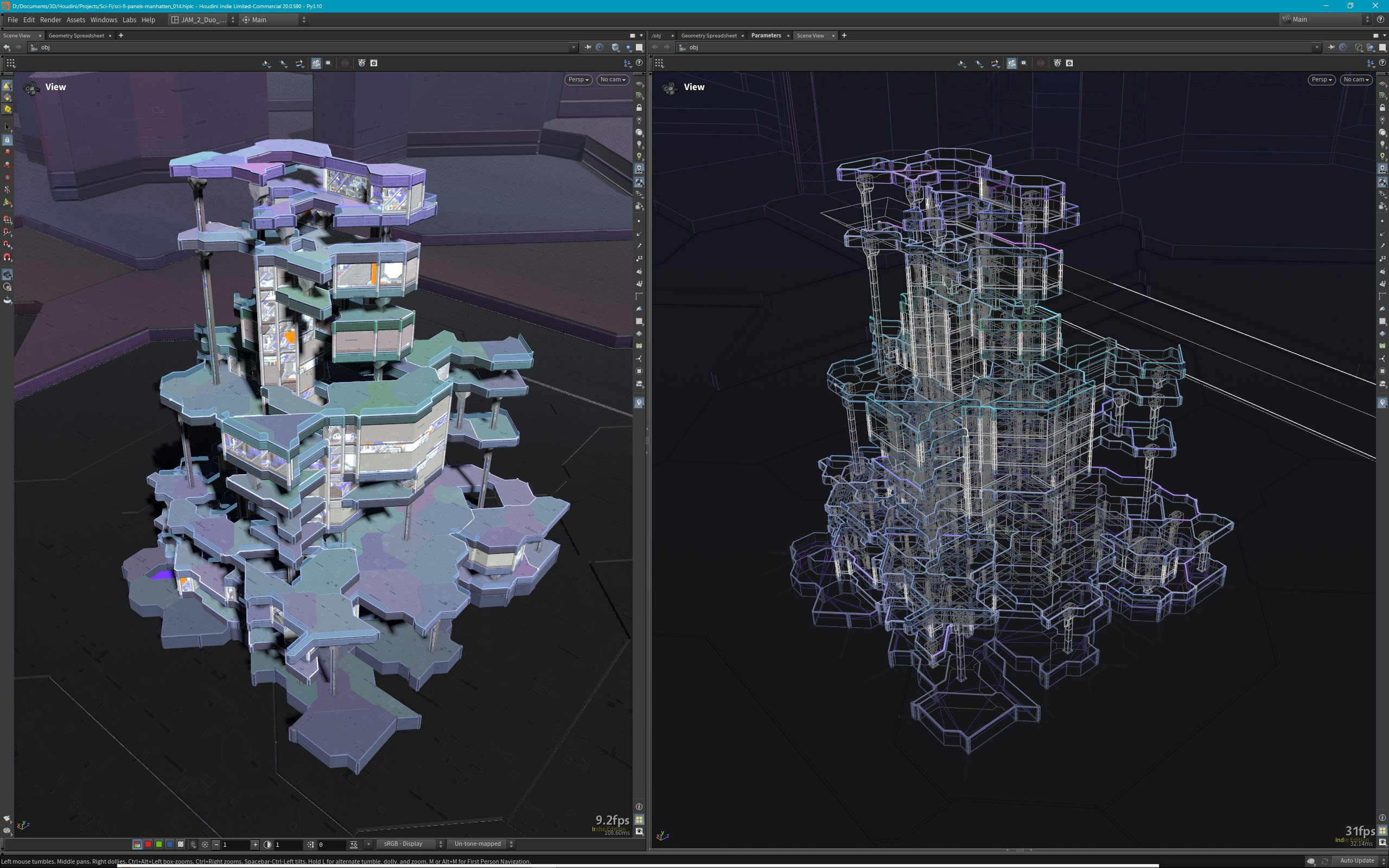Open left viewport No cam dropdown
The height and width of the screenshot is (868, 1389).
613,79
